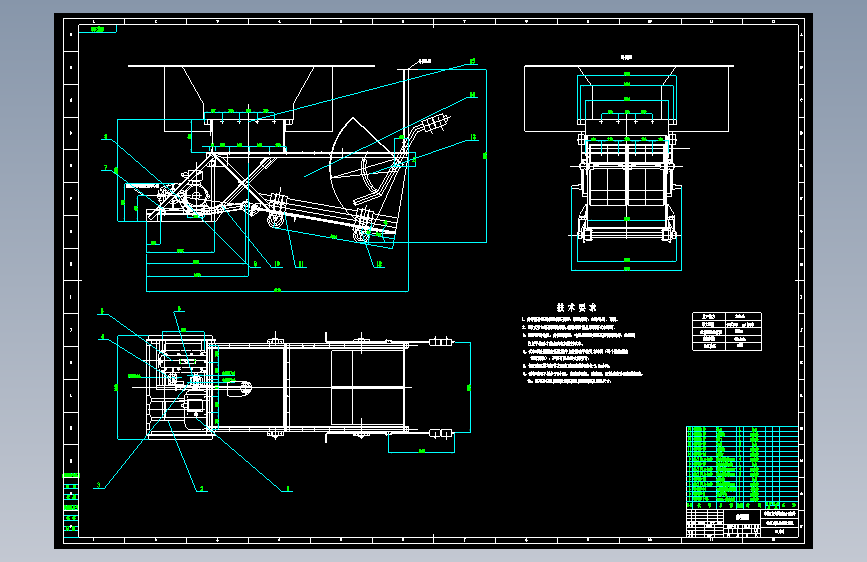
Task: Select part callout number 10
Action: tap(276, 264)
